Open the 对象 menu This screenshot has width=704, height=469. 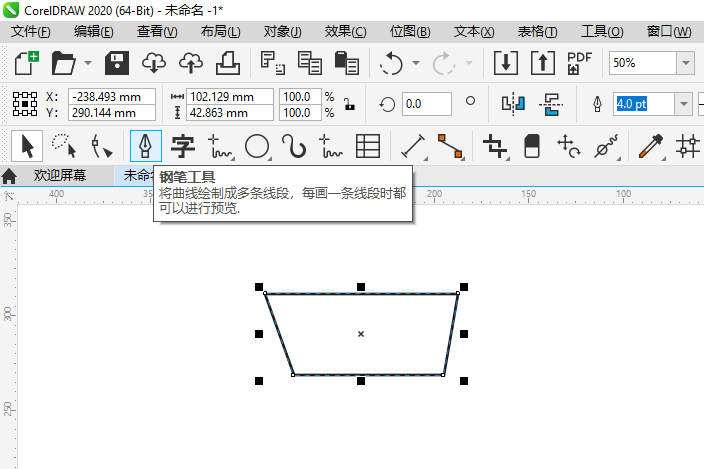282,32
